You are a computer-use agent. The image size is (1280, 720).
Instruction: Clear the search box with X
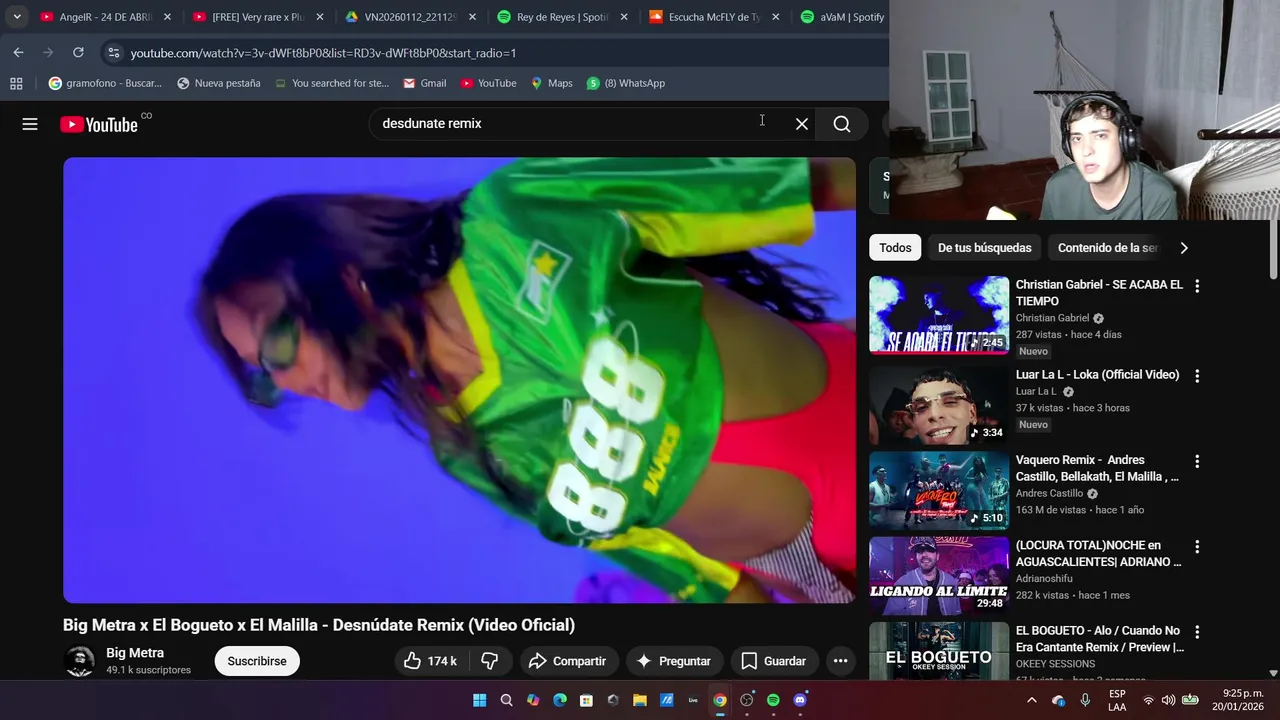(802, 124)
